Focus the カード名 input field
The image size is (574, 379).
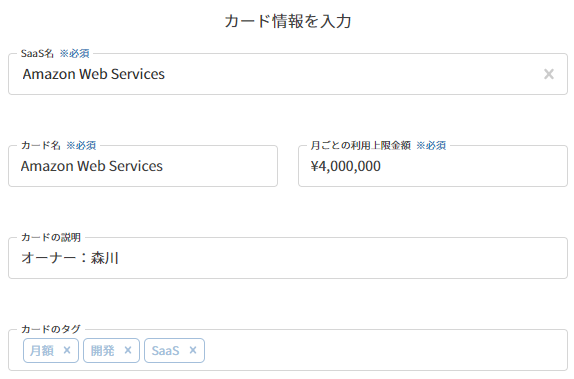143,166
